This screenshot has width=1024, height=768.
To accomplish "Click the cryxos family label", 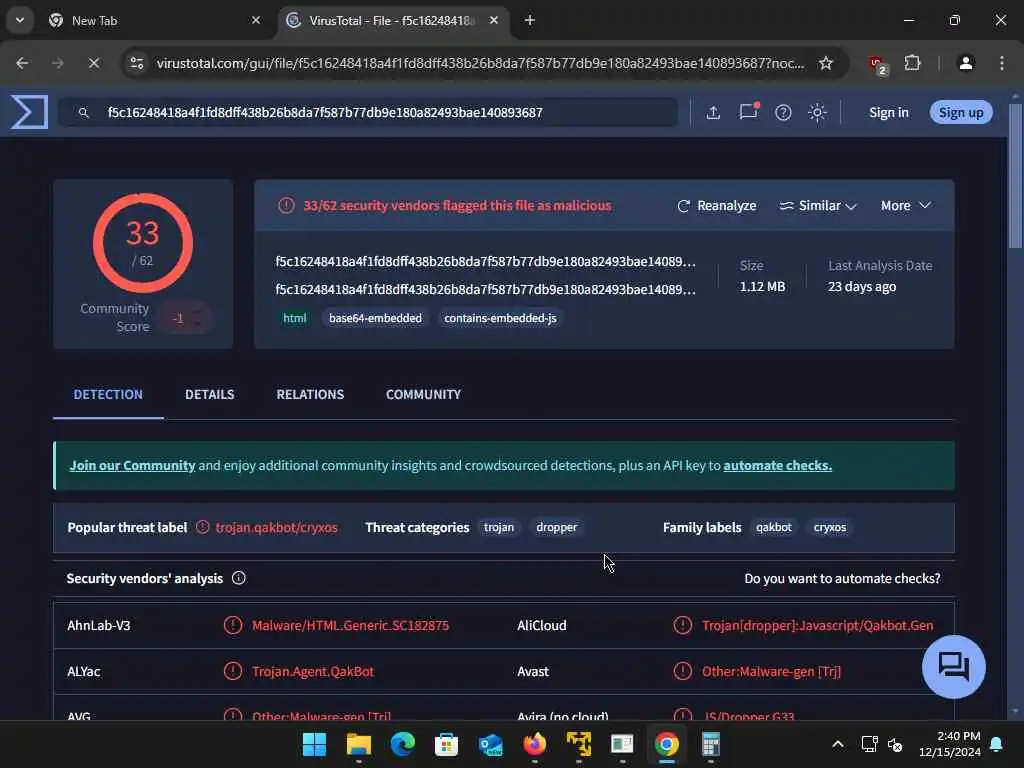I will tap(829, 527).
